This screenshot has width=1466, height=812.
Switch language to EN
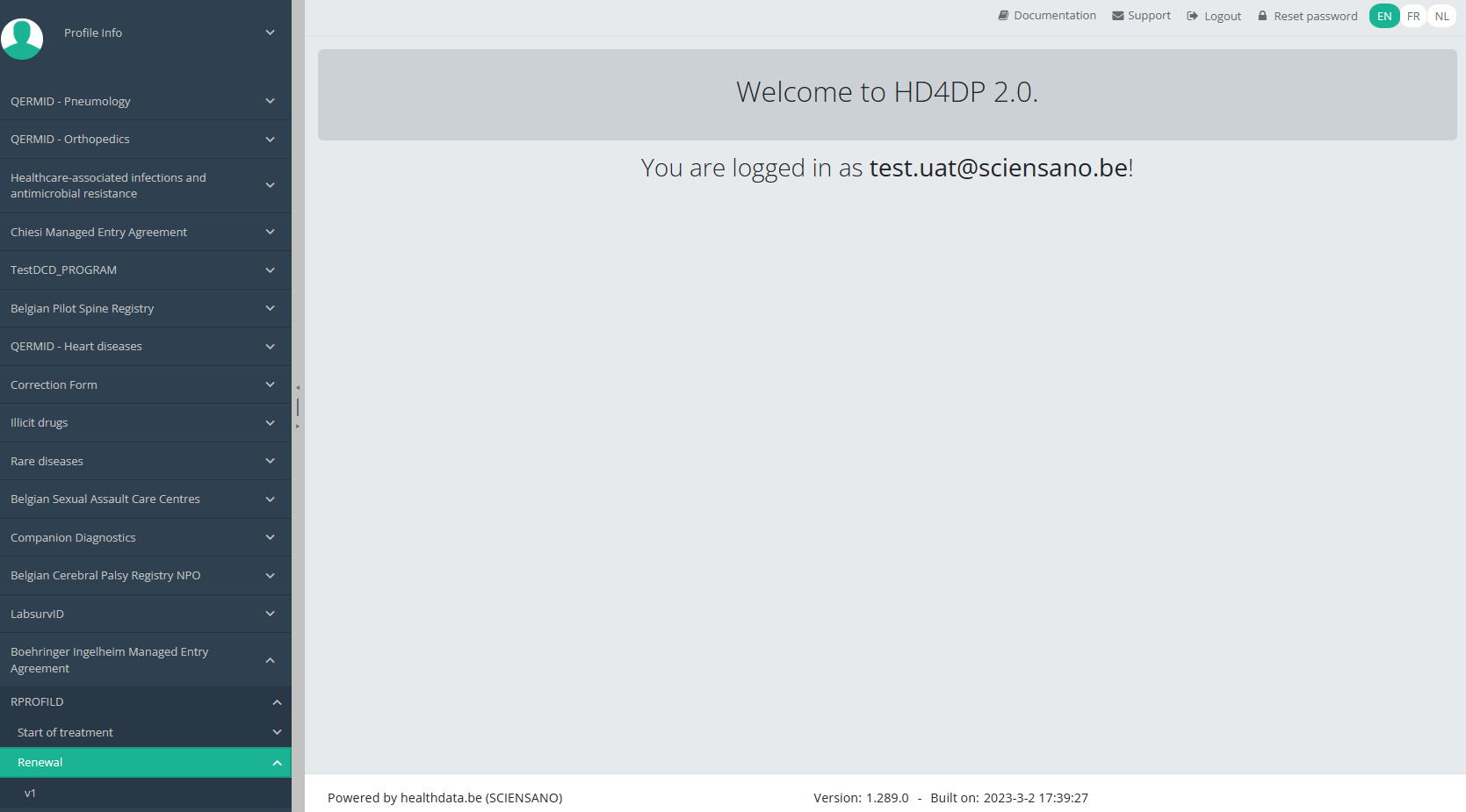1383,16
